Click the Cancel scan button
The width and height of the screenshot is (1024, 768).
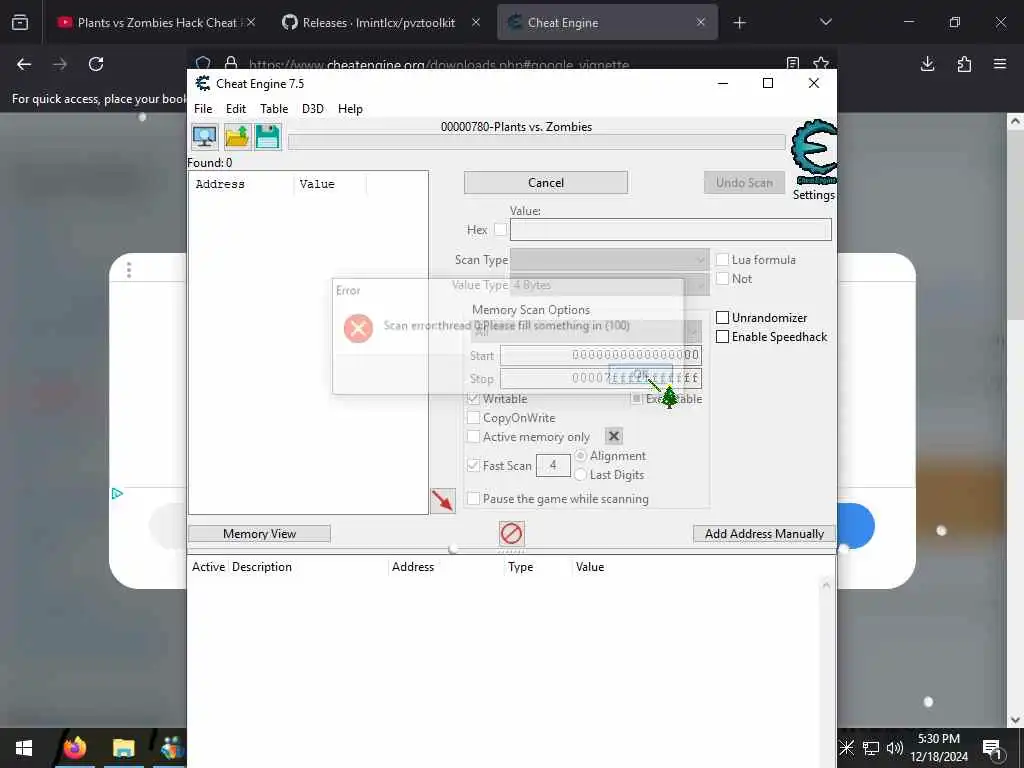pyautogui.click(x=546, y=183)
